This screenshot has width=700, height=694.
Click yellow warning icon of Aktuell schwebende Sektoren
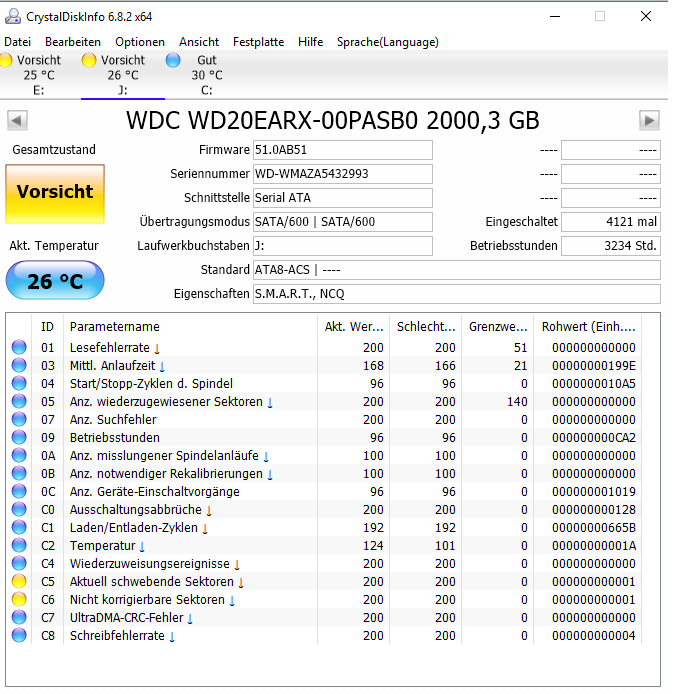point(19,581)
